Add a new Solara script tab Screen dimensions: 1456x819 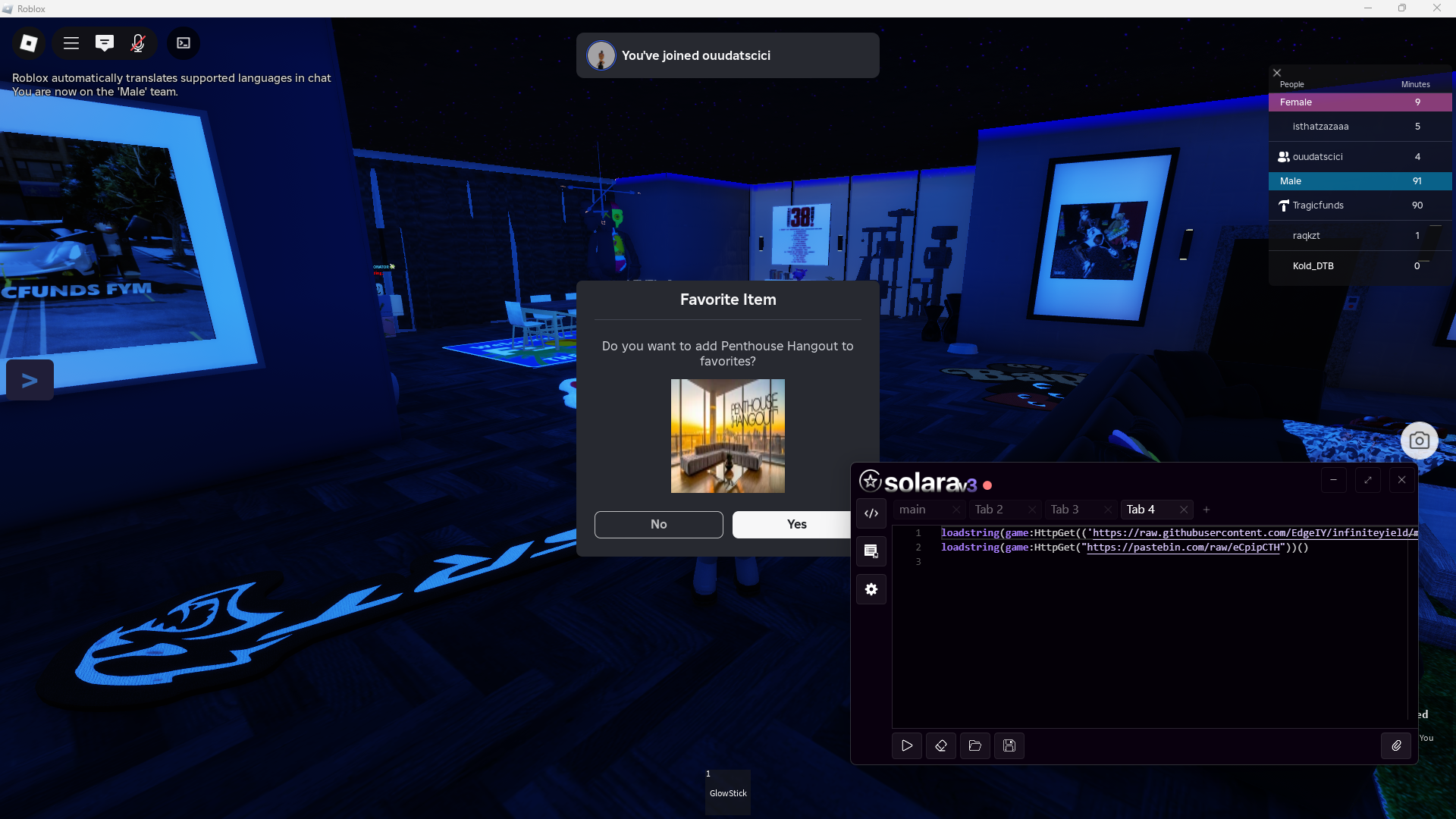(1207, 510)
